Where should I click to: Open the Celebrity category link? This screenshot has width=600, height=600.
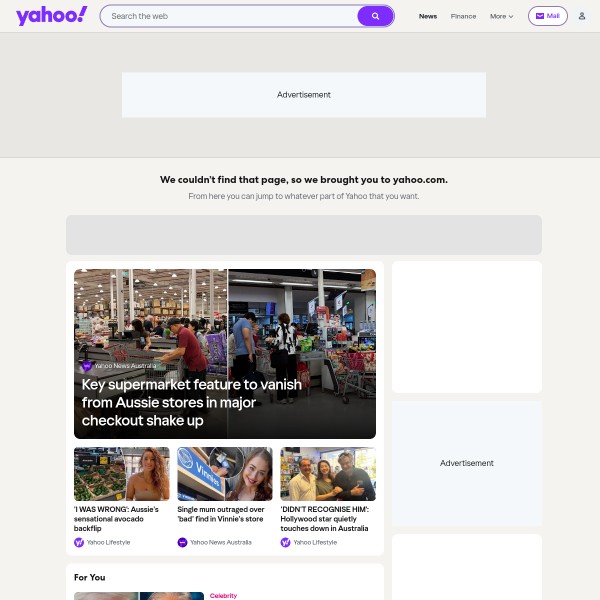tap(223, 595)
